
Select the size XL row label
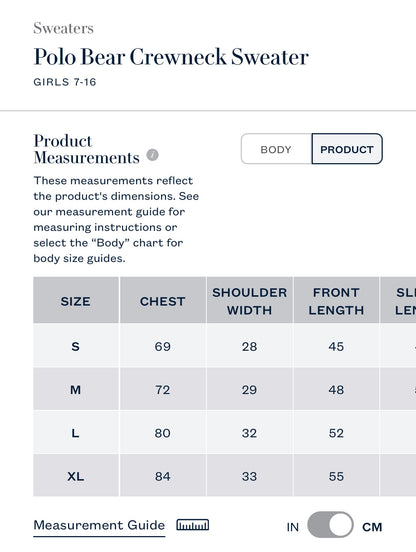tap(76, 476)
